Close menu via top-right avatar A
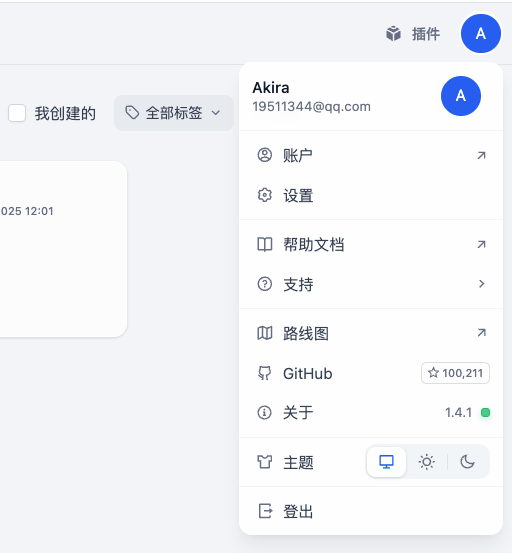This screenshot has width=512, height=553. pyautogui.click(x=481, y=34)
